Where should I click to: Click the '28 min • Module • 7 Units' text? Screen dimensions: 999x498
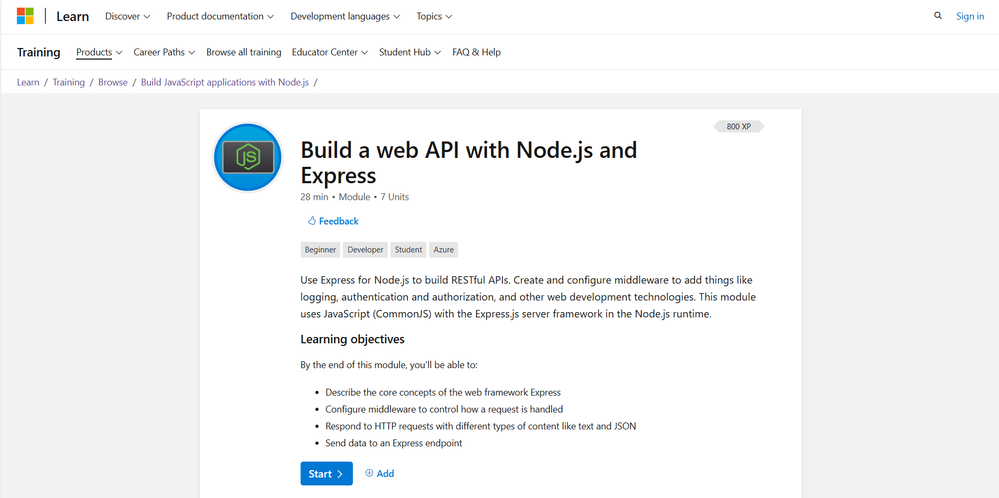pos(355,197)
